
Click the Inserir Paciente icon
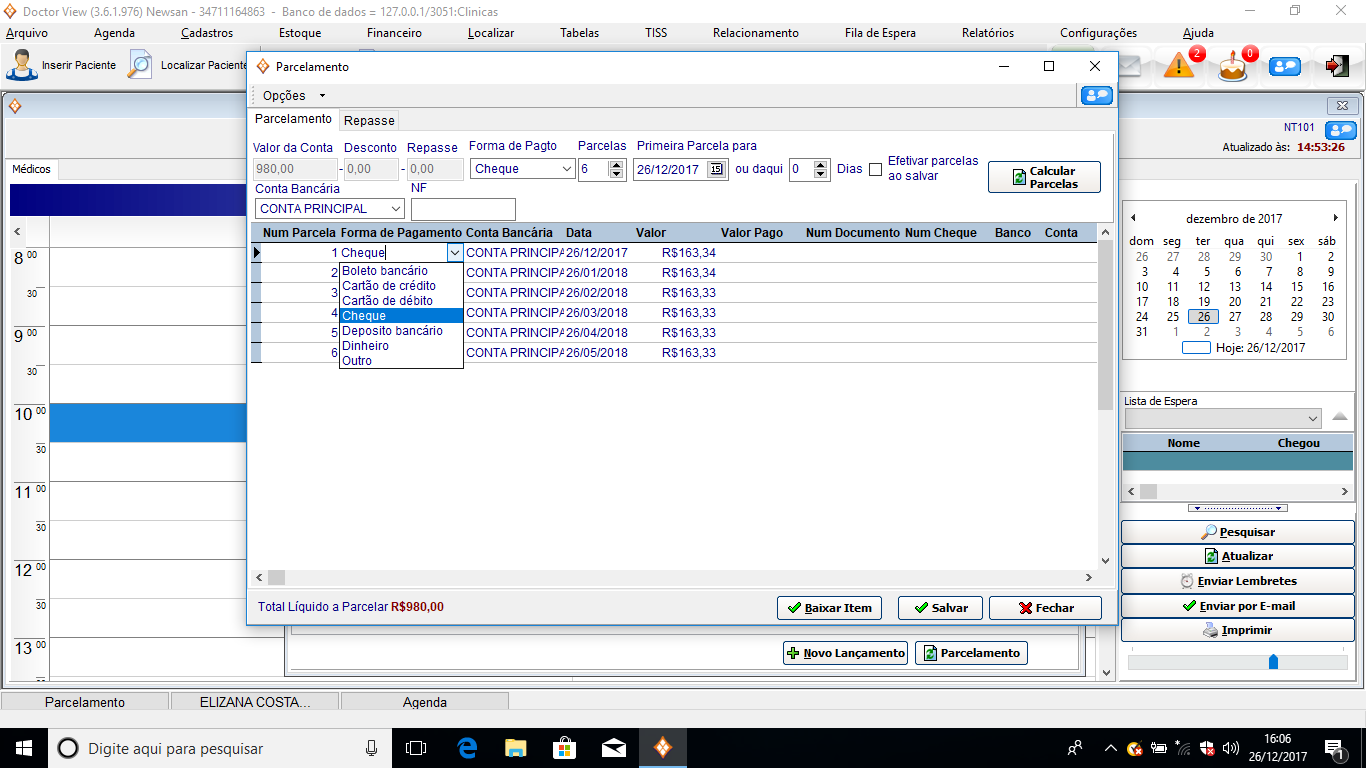[x=20, y=65]
